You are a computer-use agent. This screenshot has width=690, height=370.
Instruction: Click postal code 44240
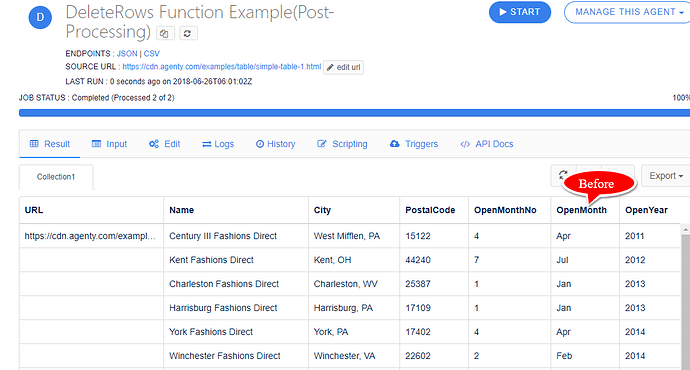coord(434,260)
